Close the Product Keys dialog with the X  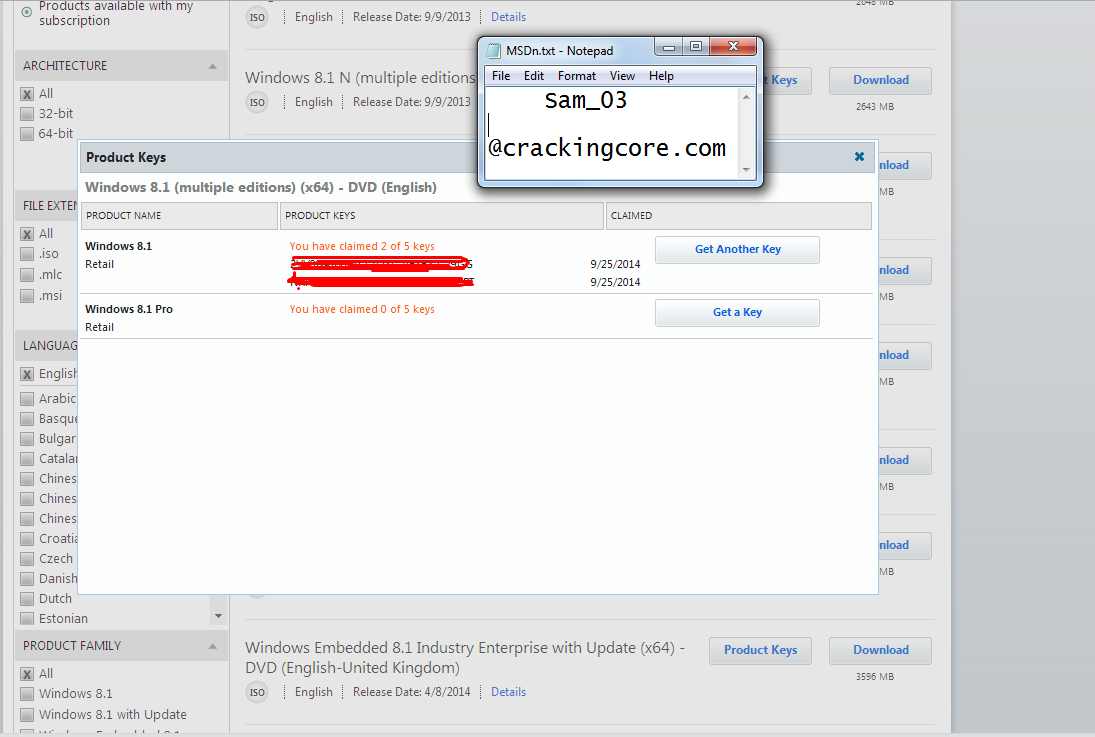pyautogui.click(x=860, y=156)
